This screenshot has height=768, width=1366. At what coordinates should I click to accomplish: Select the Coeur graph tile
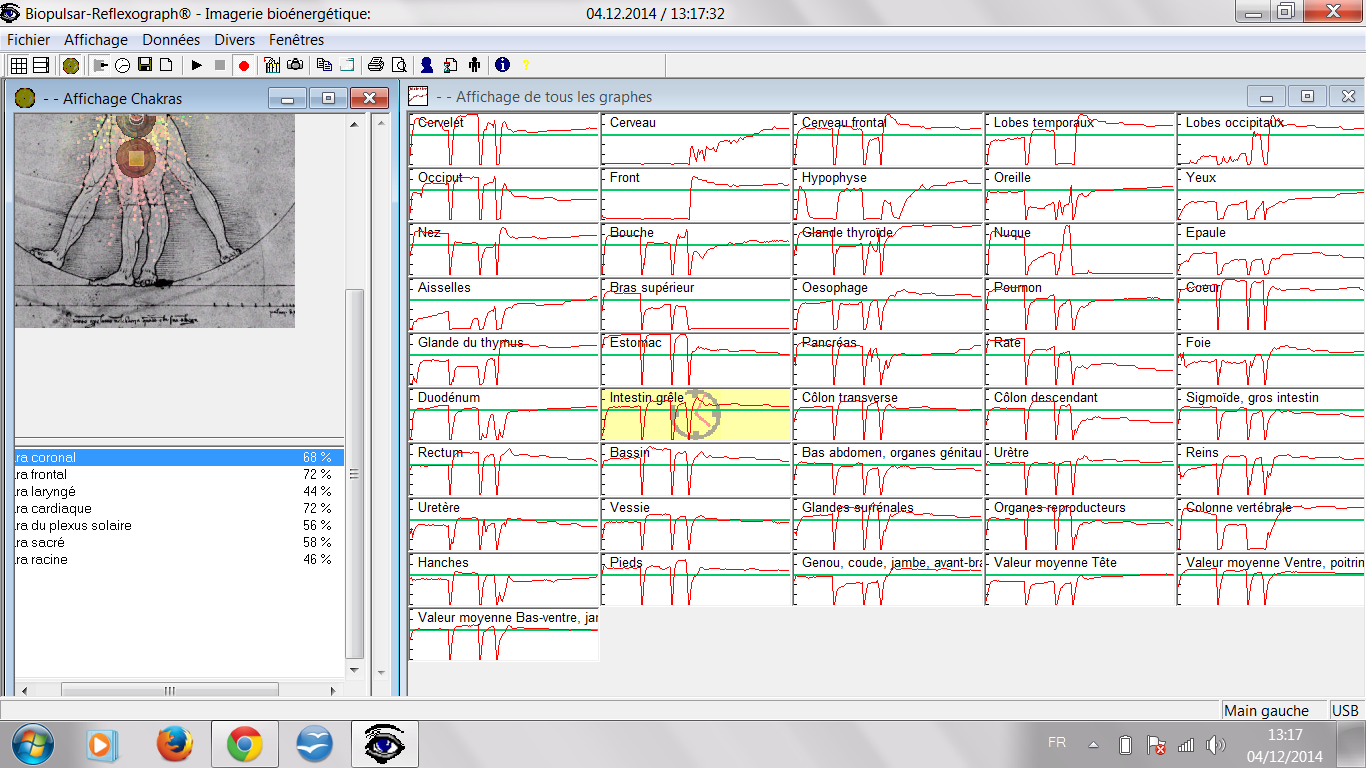tap(1270, 305)
